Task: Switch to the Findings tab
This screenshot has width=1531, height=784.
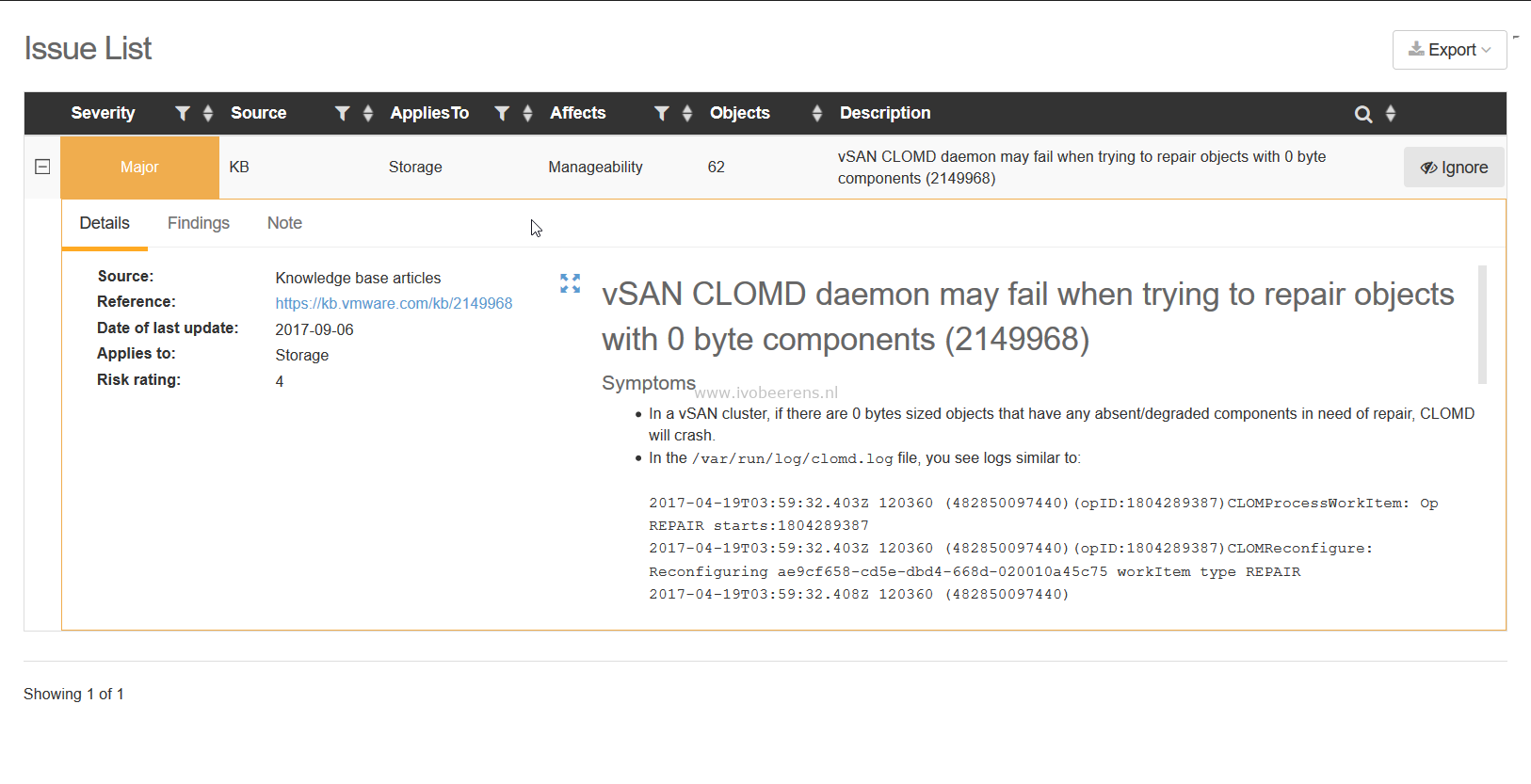Action: click(x=199, y=223)
